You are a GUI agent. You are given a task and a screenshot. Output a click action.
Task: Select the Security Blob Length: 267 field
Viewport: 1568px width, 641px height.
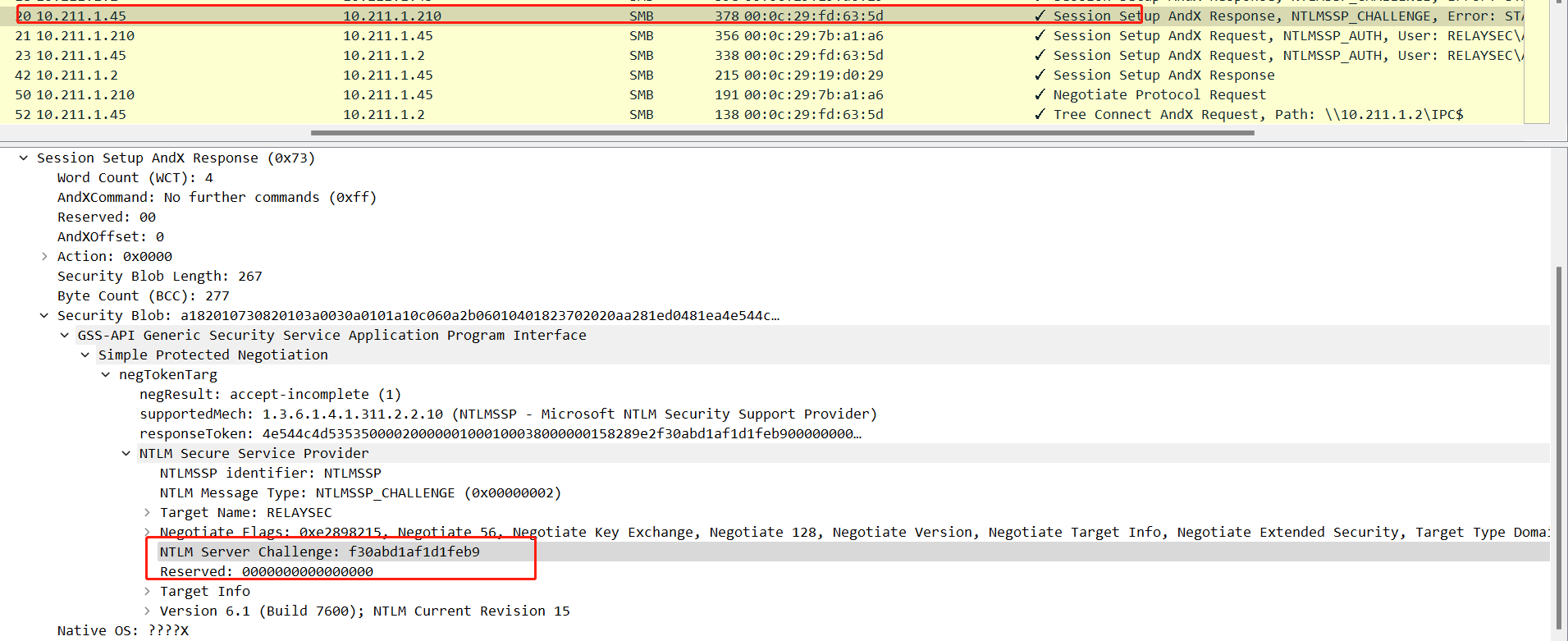point(160,277)
